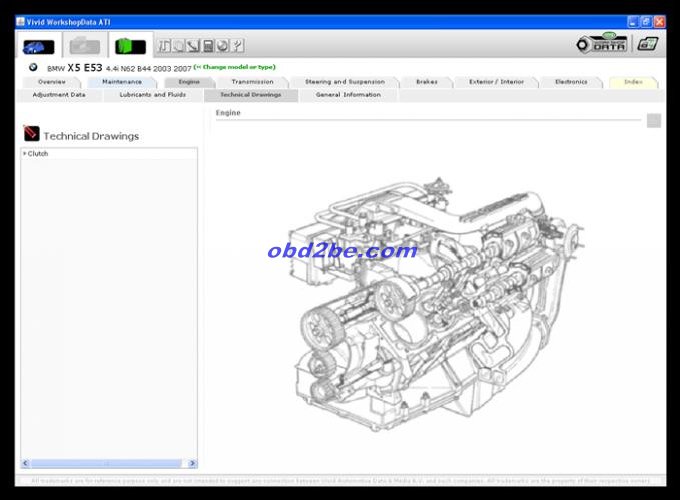Open the General Information sub-tab
The image size is (680, 500).
348,95
